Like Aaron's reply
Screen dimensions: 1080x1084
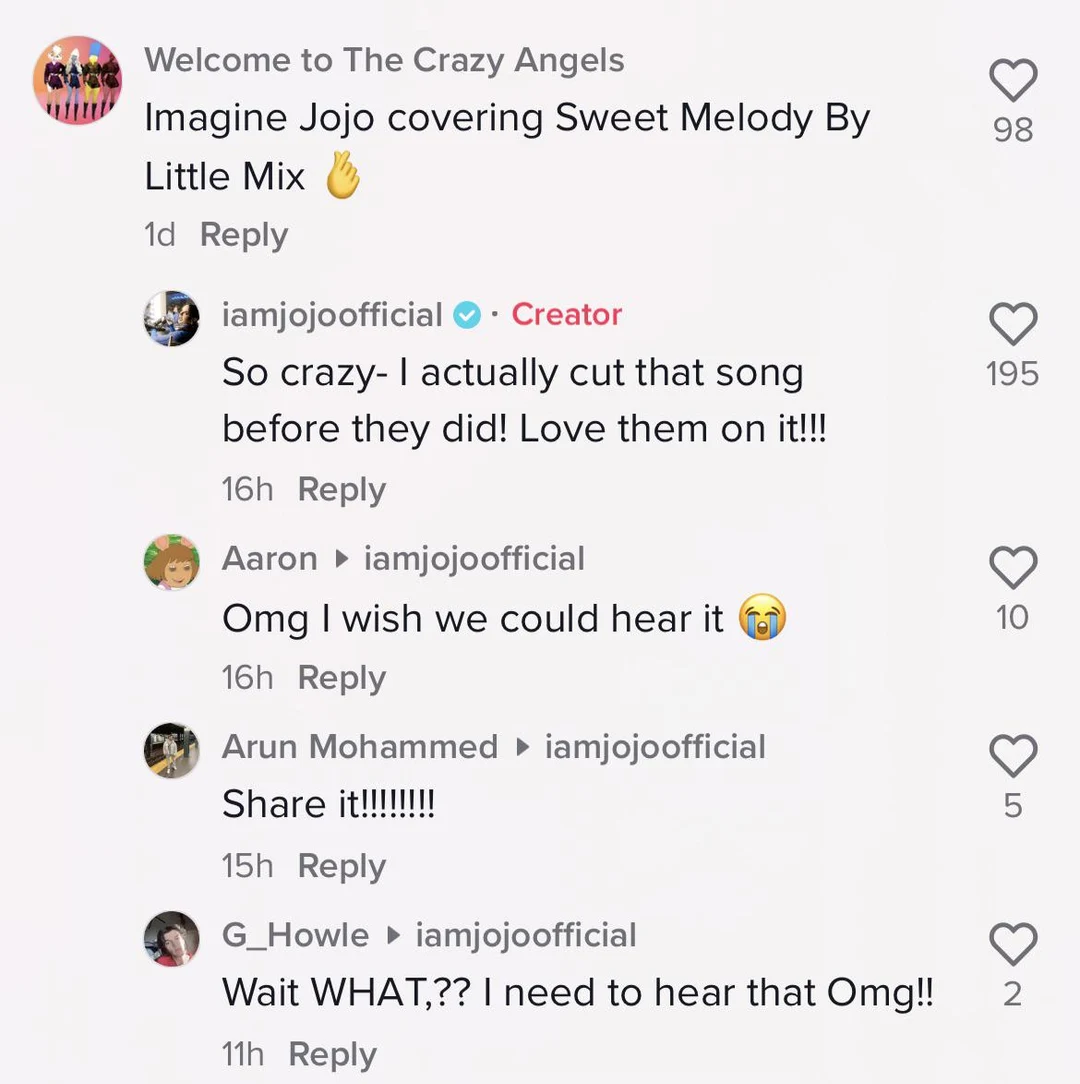click(x=1013, y=567)
